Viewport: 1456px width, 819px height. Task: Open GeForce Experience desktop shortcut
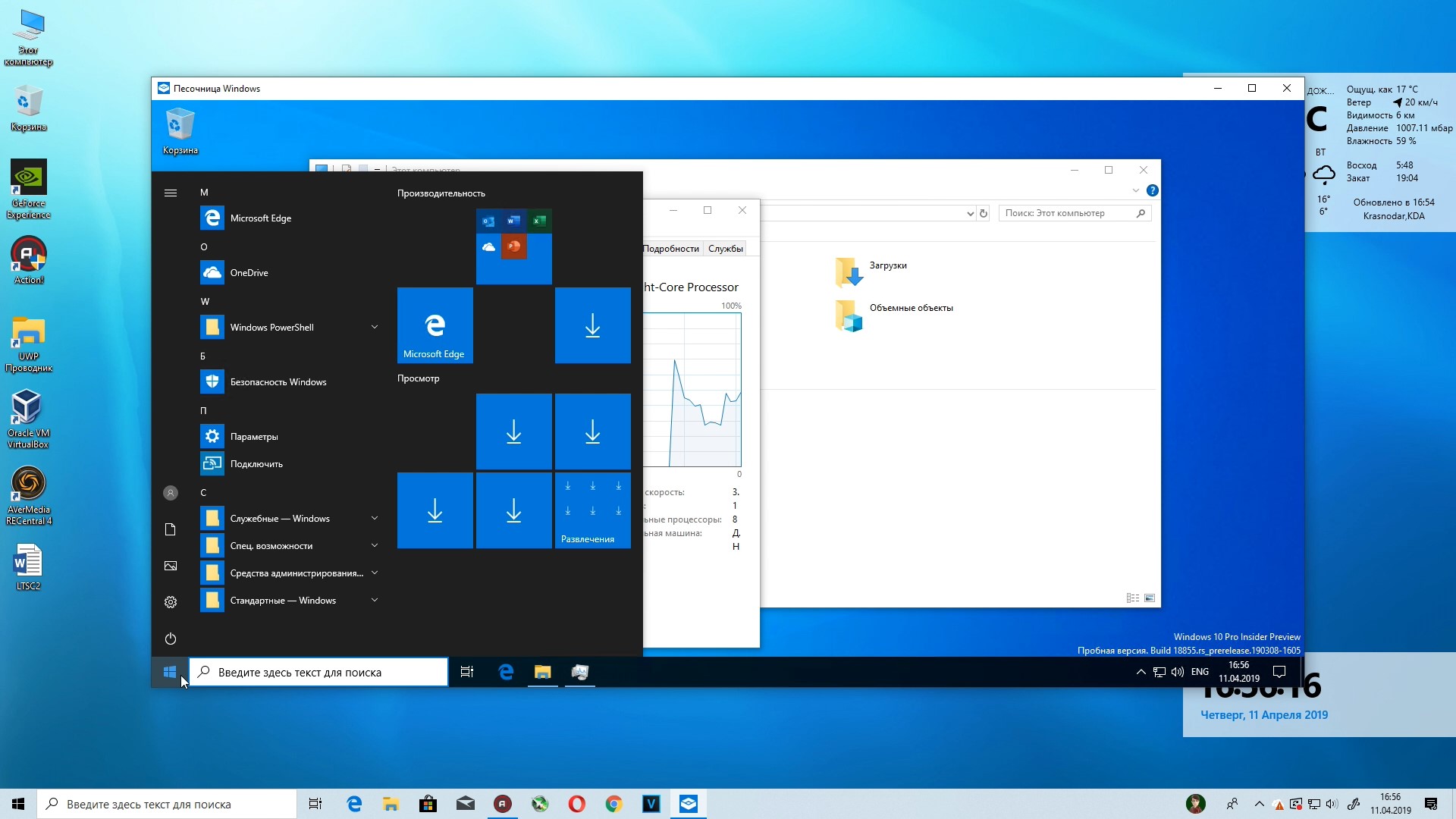(x=29, y=190)
